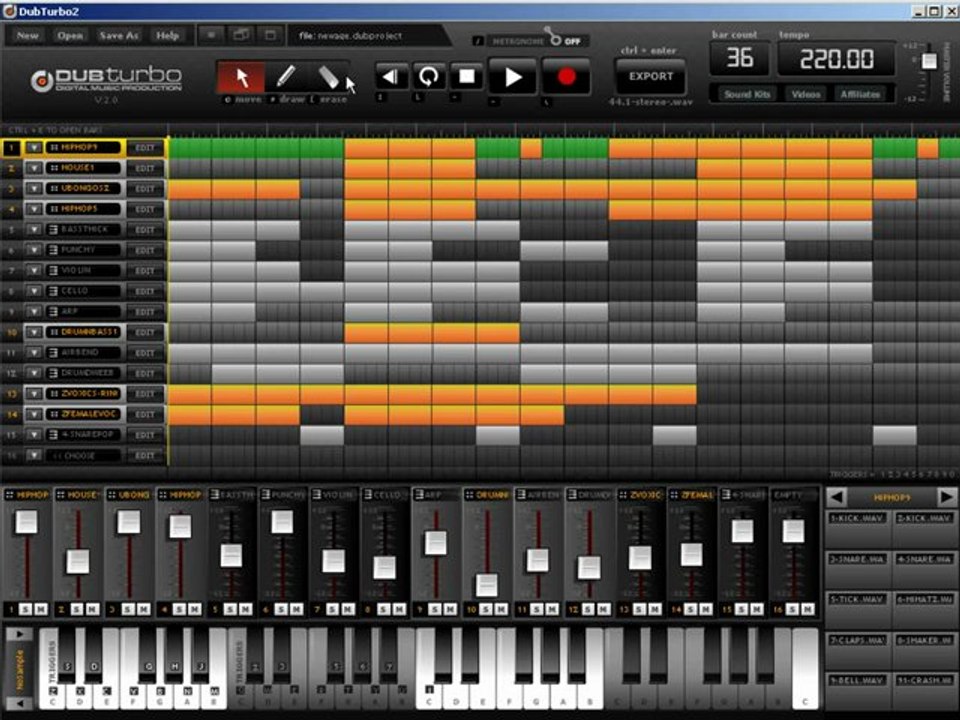The image size is (960, 720).
Task: Expand the dropdown arrow on track 16 CHOOSE
Action: (x=34, y=456)
